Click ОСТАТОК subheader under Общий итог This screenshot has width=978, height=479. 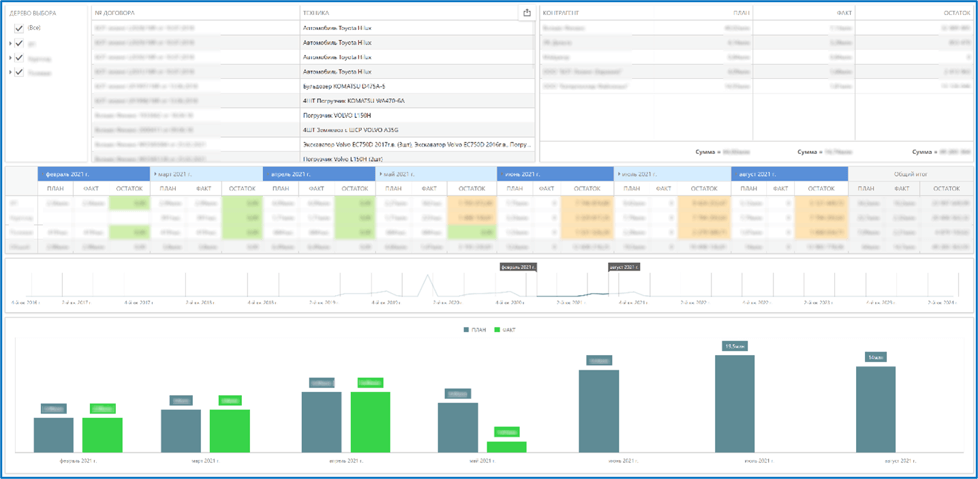[x=946, y=188]
